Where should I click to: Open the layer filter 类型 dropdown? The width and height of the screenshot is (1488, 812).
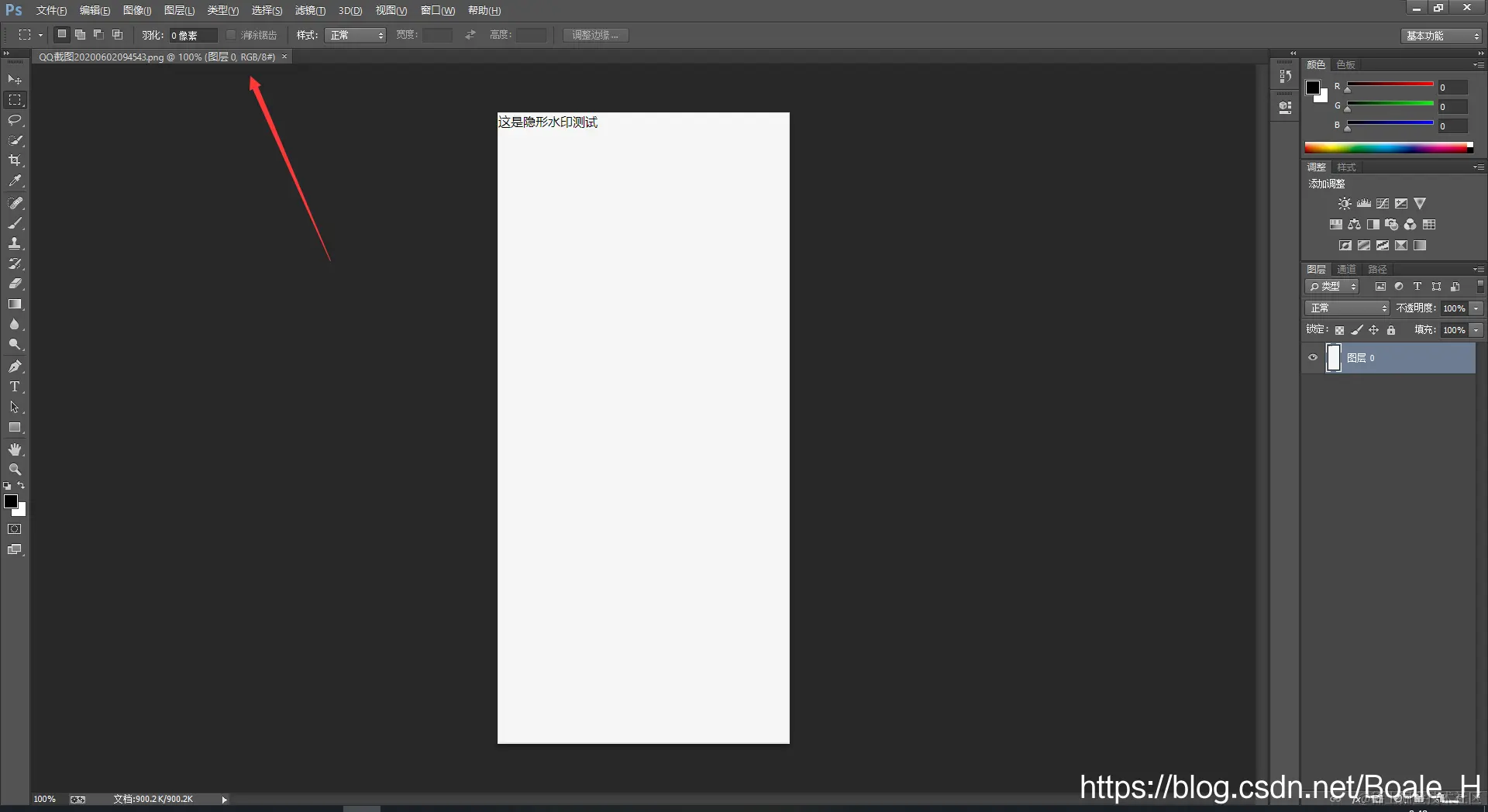click(x=1332, y=287)
